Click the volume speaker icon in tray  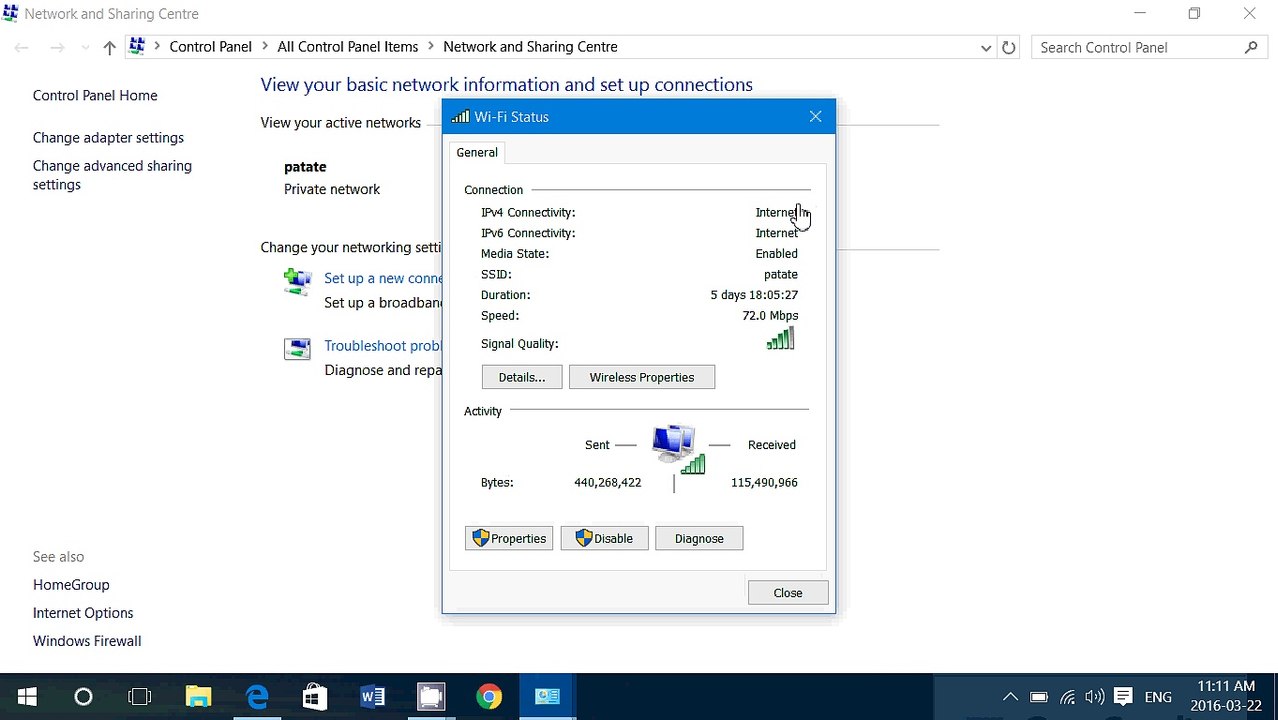tap(1094, 697)
